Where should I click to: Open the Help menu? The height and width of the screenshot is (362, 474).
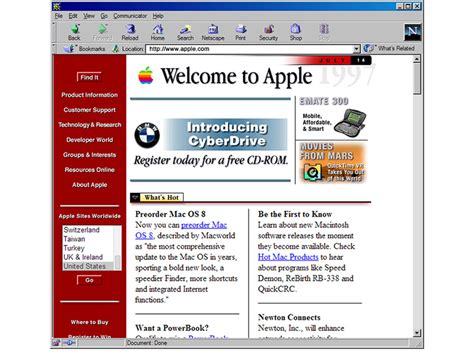click(158, 16)
